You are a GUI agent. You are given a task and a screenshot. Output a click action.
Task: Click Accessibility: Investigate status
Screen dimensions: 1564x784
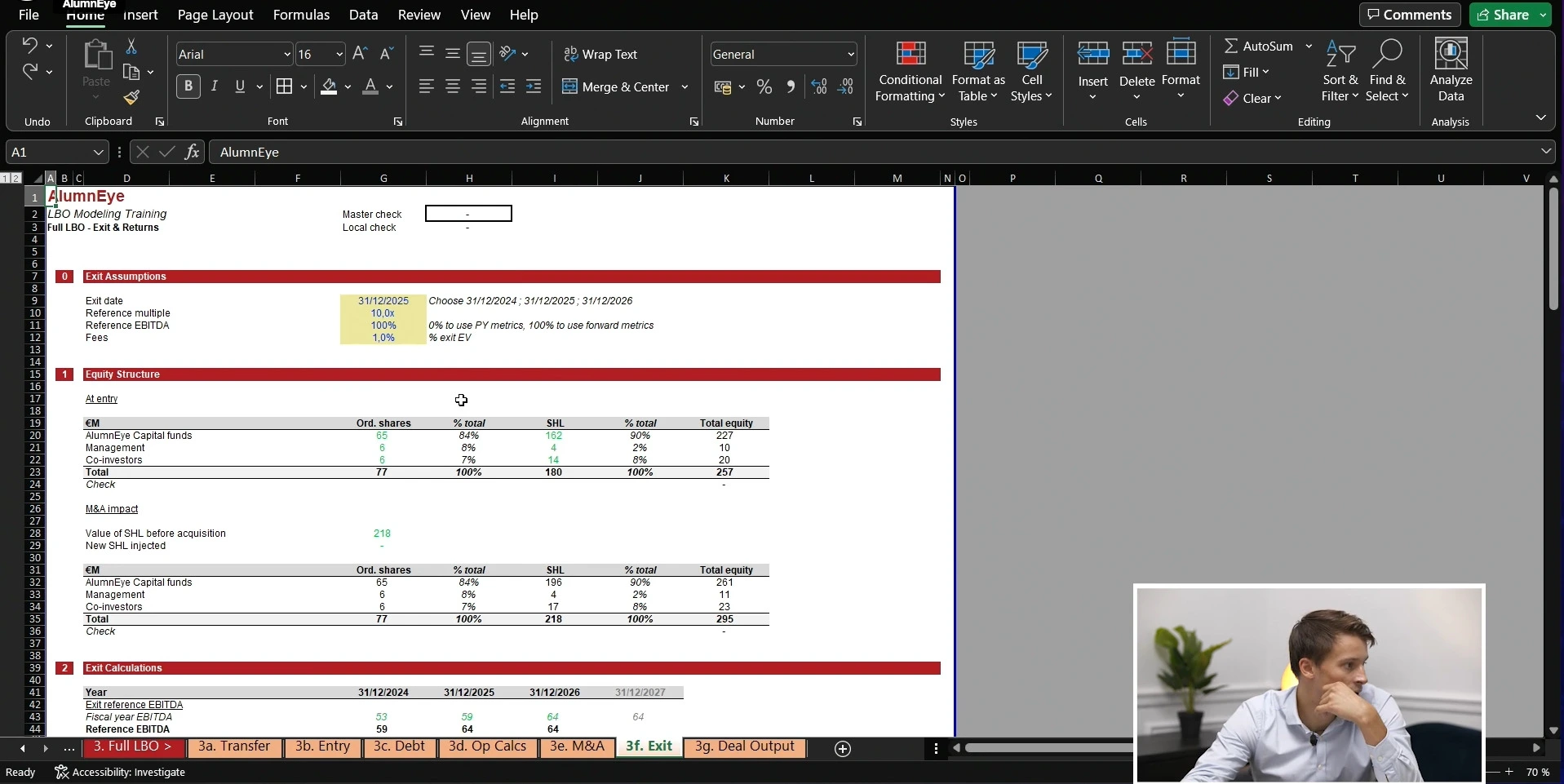point(120,773)
